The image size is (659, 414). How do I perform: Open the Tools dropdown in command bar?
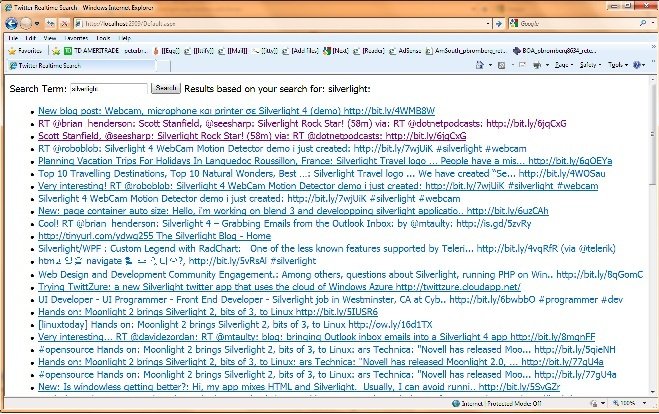(x=617, y=65)
